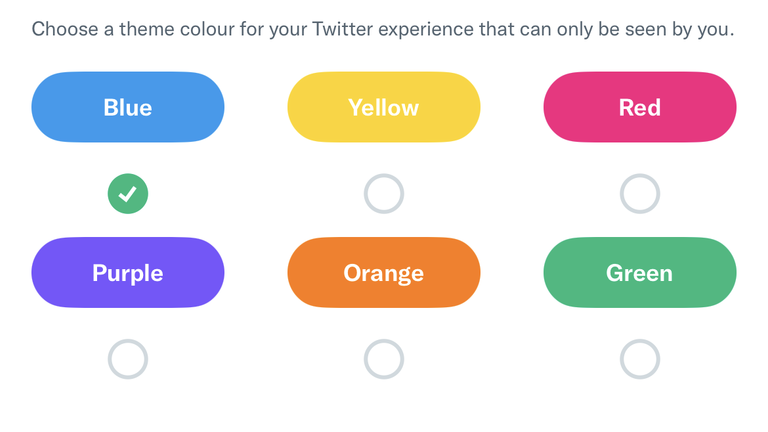This screenshot has height=432, width=768.
Task: Click the checked radio button for Blue
Action: click(128, 194)
